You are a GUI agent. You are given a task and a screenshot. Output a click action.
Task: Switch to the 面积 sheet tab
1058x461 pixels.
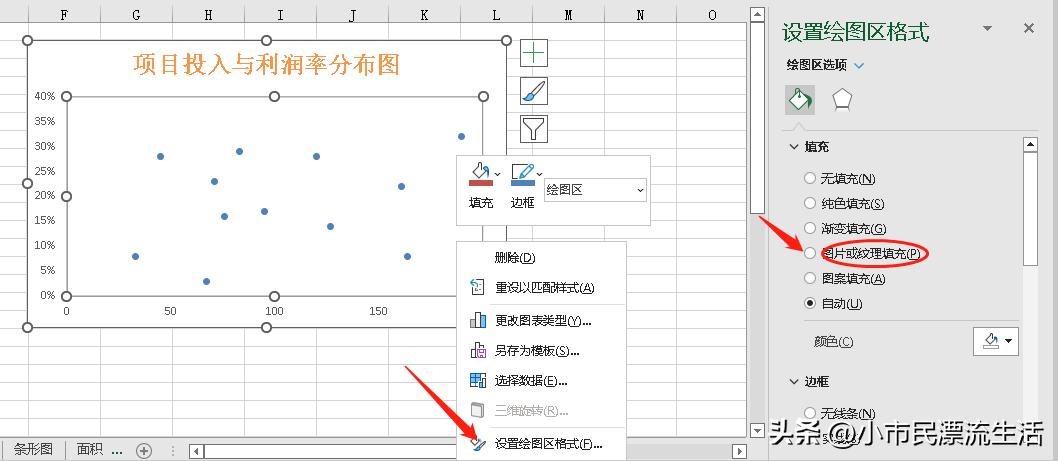pyautogui.click(x=89, y=450)
